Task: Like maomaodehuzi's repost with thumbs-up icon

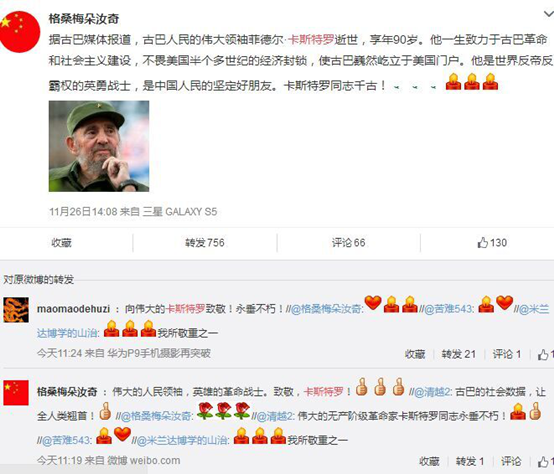Action: click(x=545, y=354)
